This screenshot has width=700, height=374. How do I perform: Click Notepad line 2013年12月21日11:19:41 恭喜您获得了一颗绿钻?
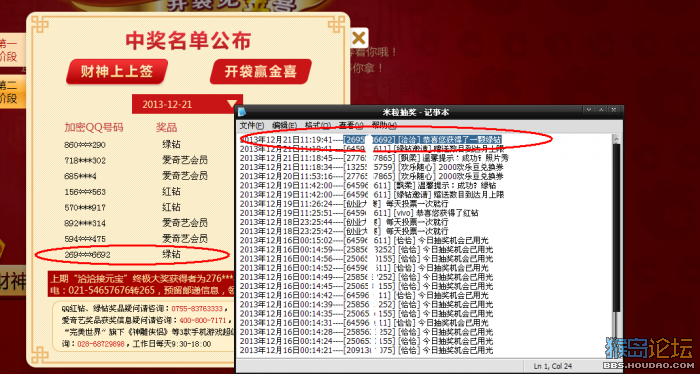[x=371, y=139]
